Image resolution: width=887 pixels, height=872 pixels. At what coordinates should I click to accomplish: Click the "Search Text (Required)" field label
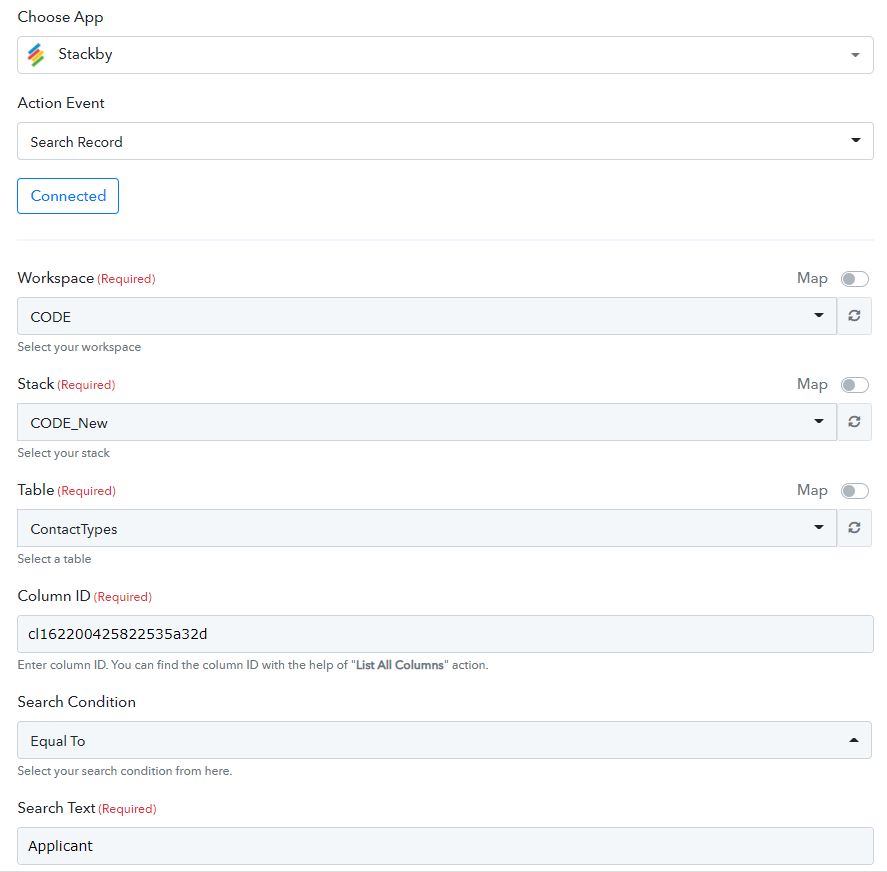(87, 807)
